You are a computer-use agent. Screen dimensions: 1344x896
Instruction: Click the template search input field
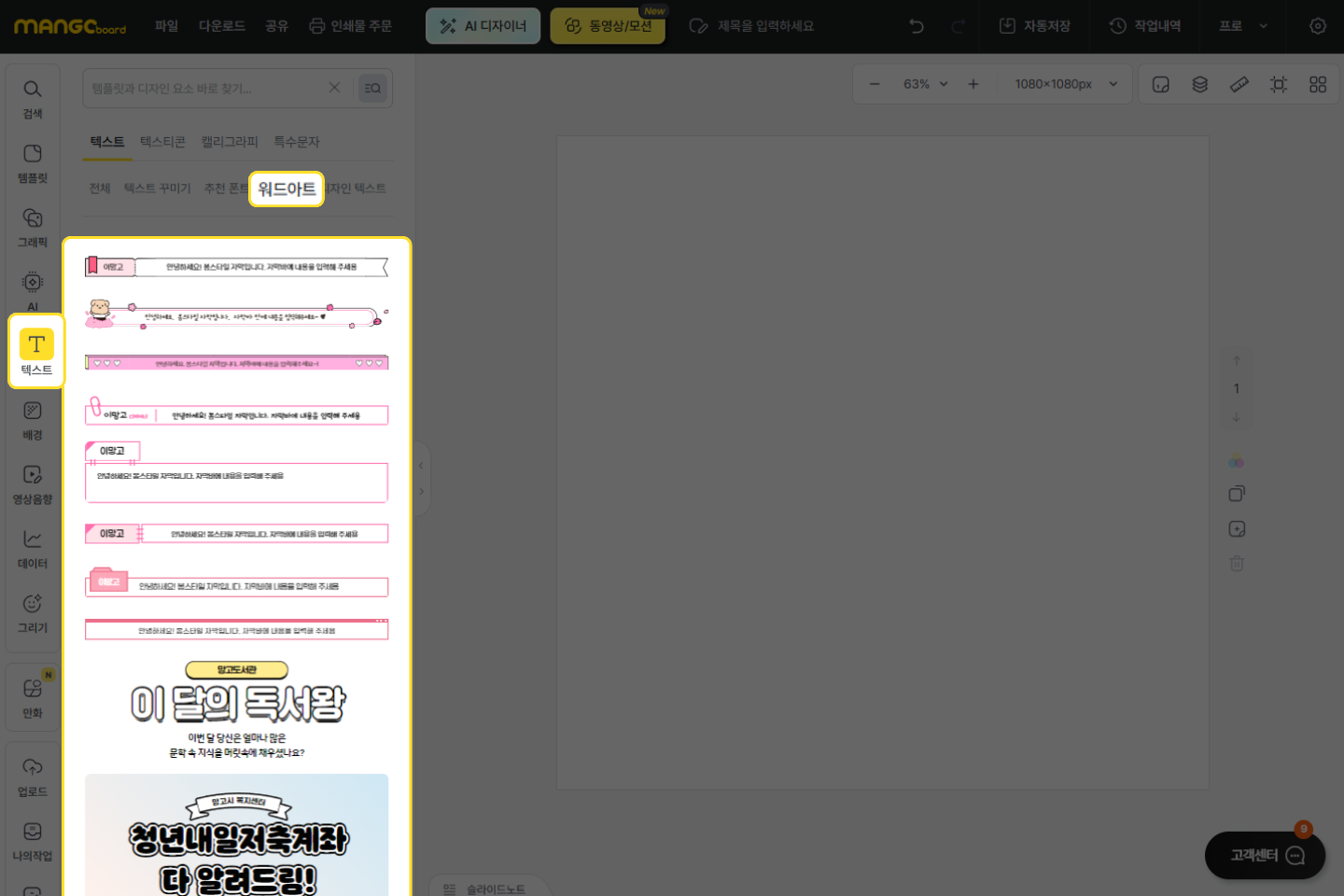tap(205, 89)
